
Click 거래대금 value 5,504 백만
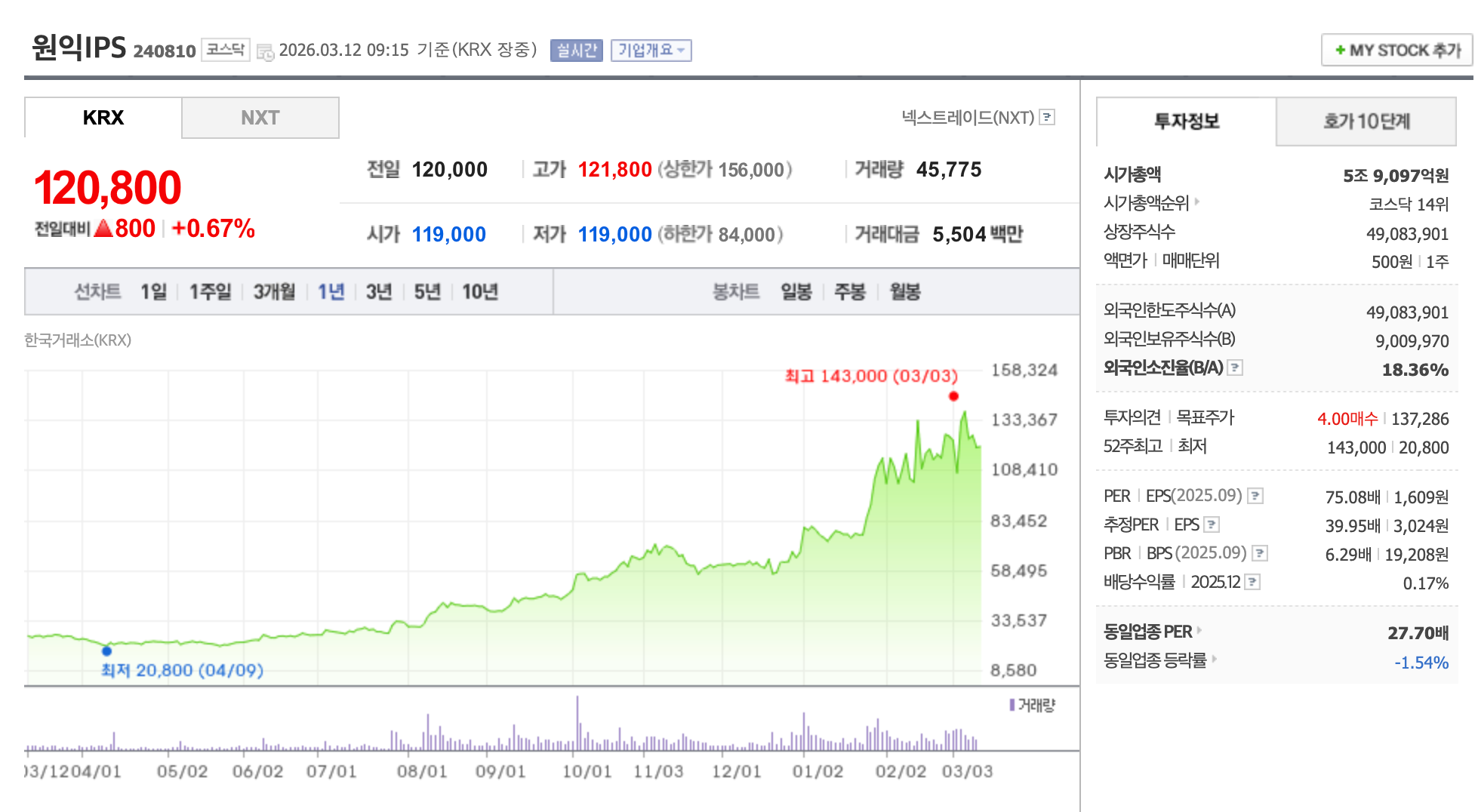pos(978,235)
